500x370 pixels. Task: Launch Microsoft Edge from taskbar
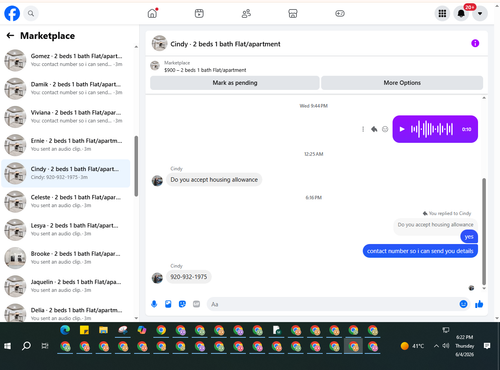65,330
